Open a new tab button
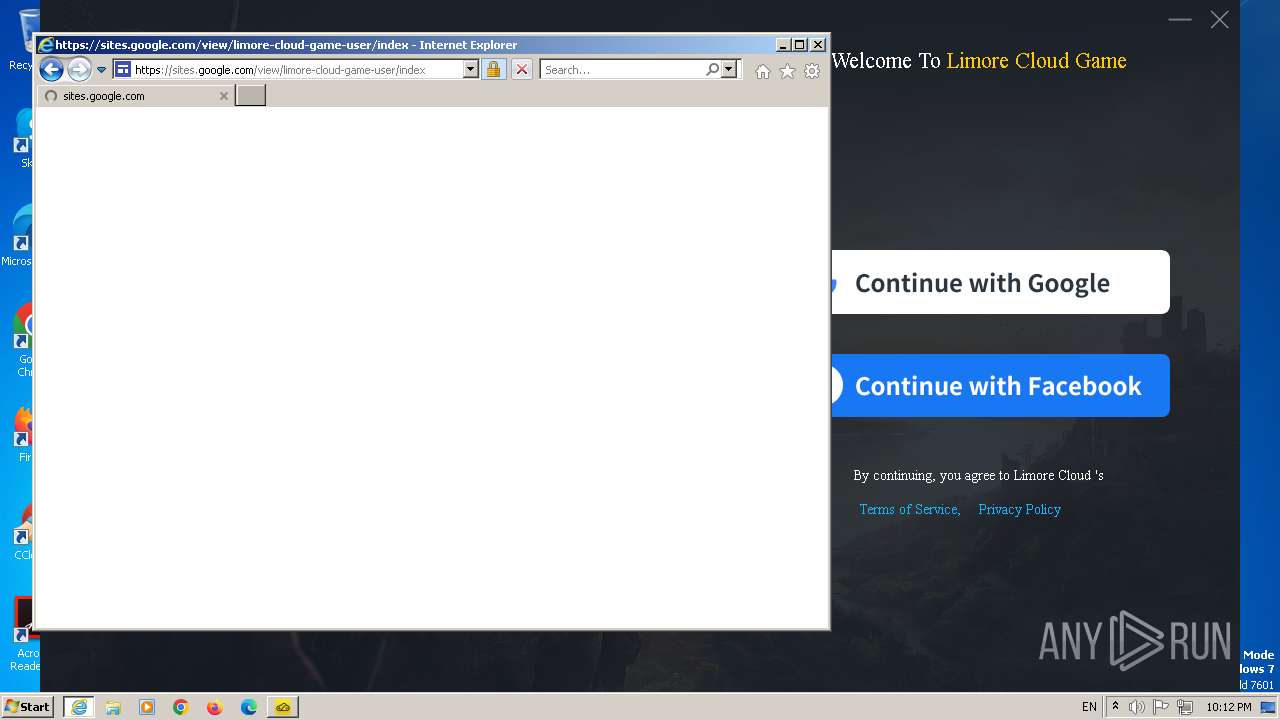 250,95
